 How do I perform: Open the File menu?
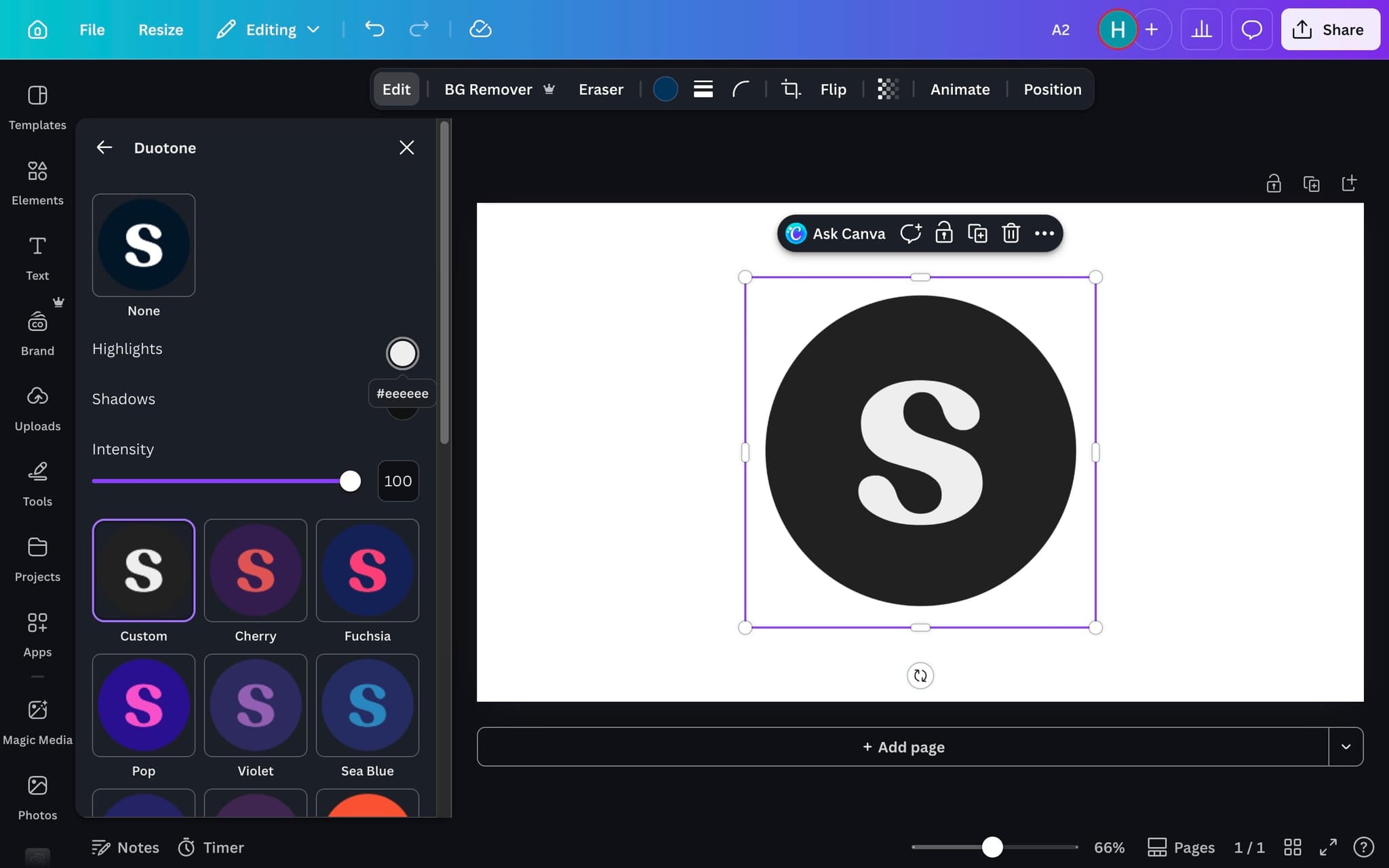pyautogui.click(x=92, y=29)
